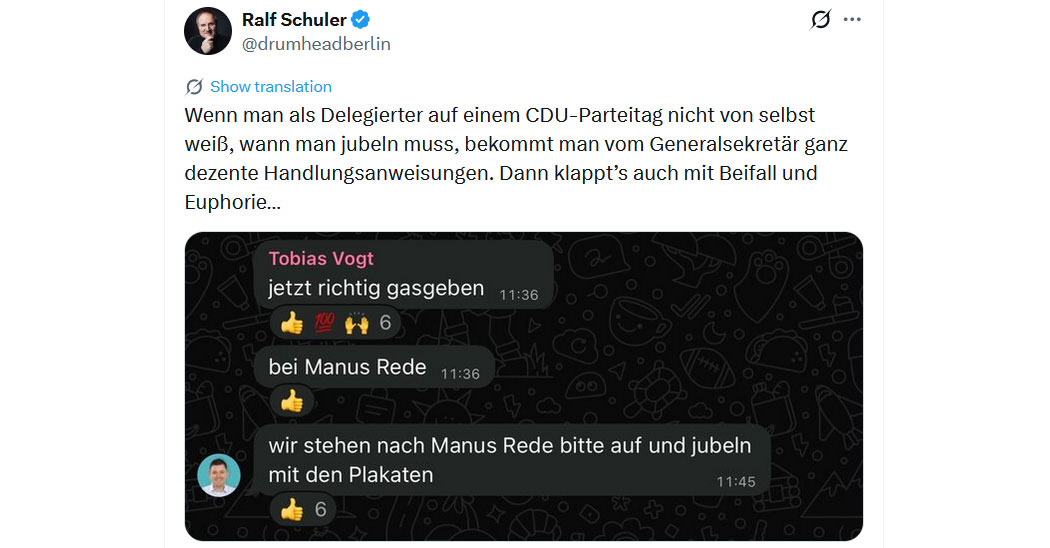Click the red 100 emoji reaction
Screen dimensions: 1050x548
click(324, 323)
